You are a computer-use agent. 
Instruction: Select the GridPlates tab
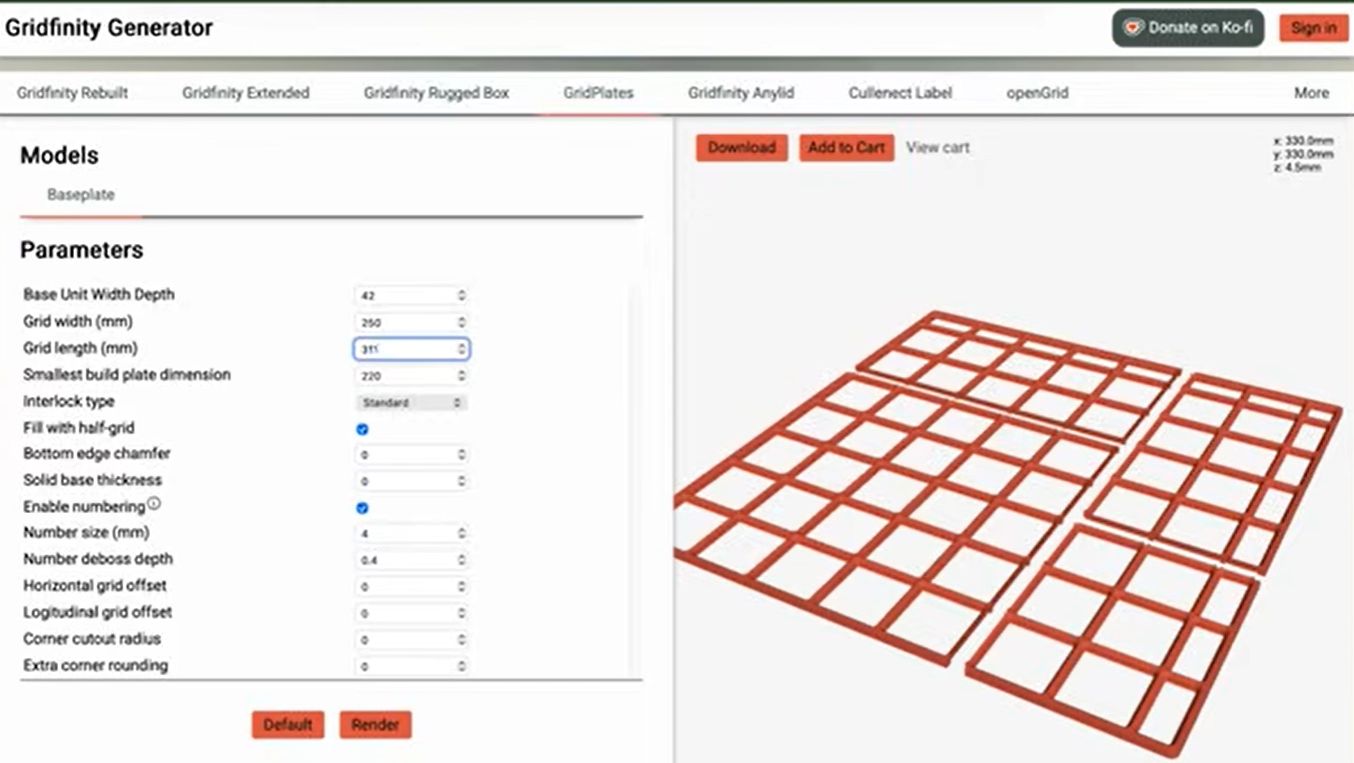598,93
